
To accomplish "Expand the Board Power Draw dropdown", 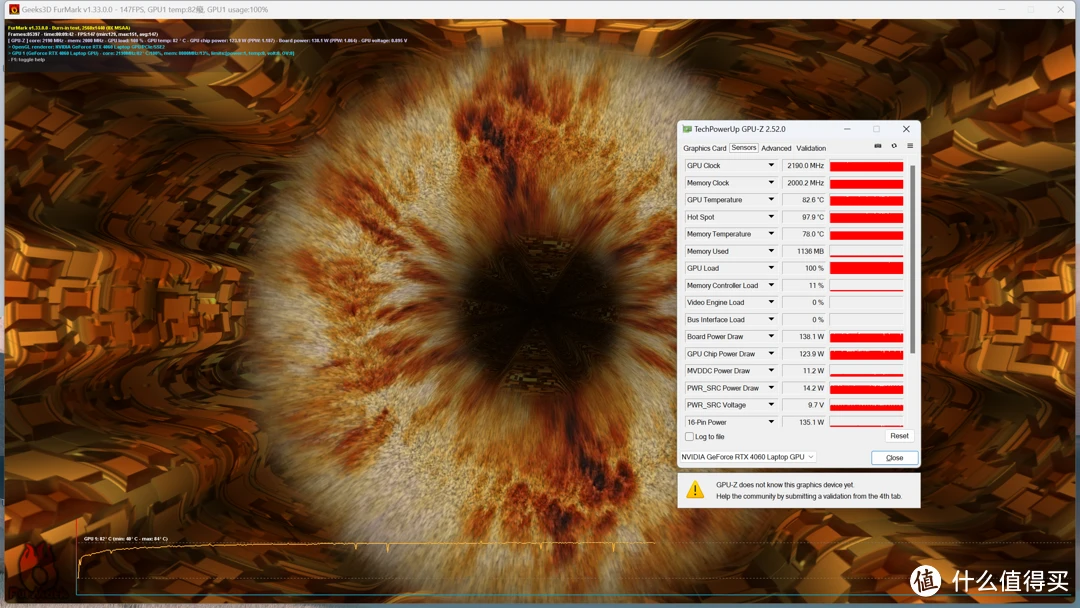I will pos(771,337).
